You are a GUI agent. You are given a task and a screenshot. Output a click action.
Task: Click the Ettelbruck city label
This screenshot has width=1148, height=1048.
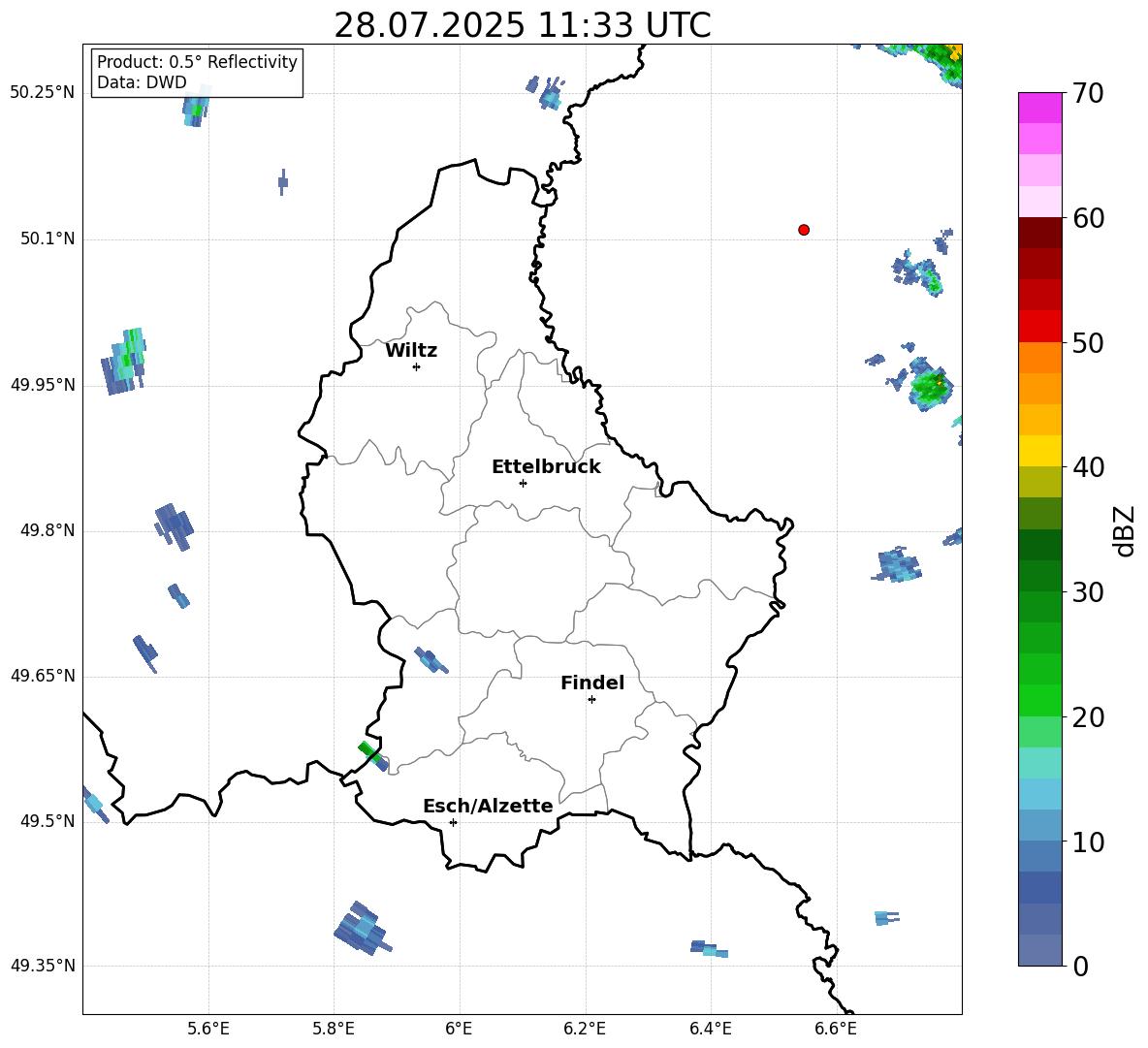click(546, 467)
